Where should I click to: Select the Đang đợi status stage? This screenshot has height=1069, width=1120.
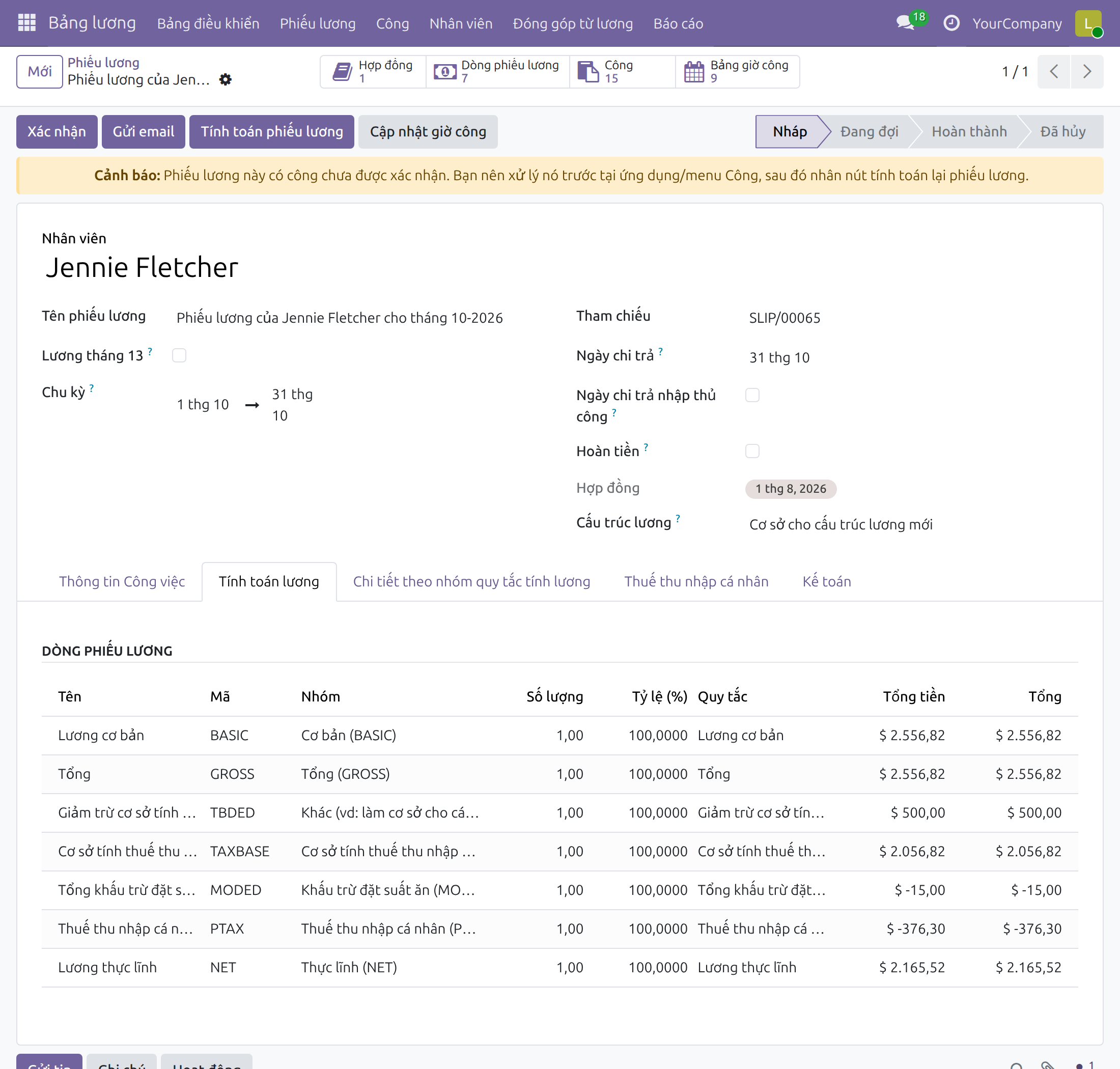point(869,132)
